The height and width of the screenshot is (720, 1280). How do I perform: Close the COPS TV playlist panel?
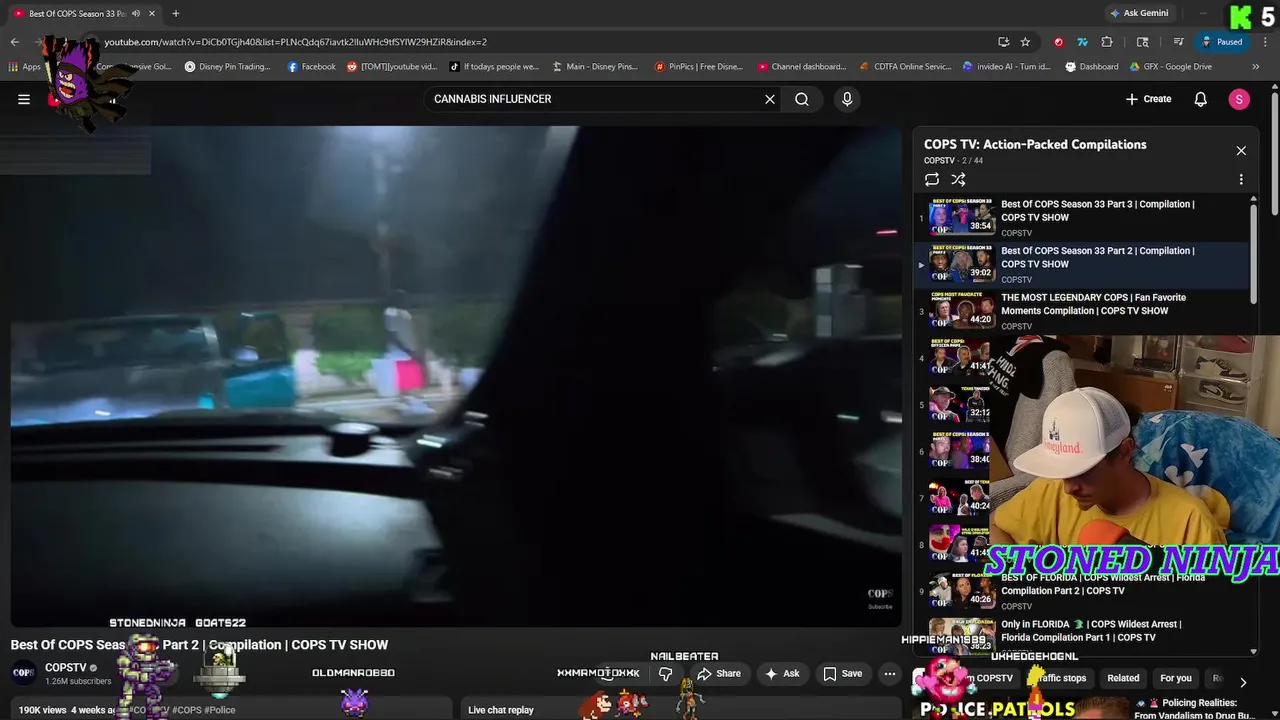1241,151
